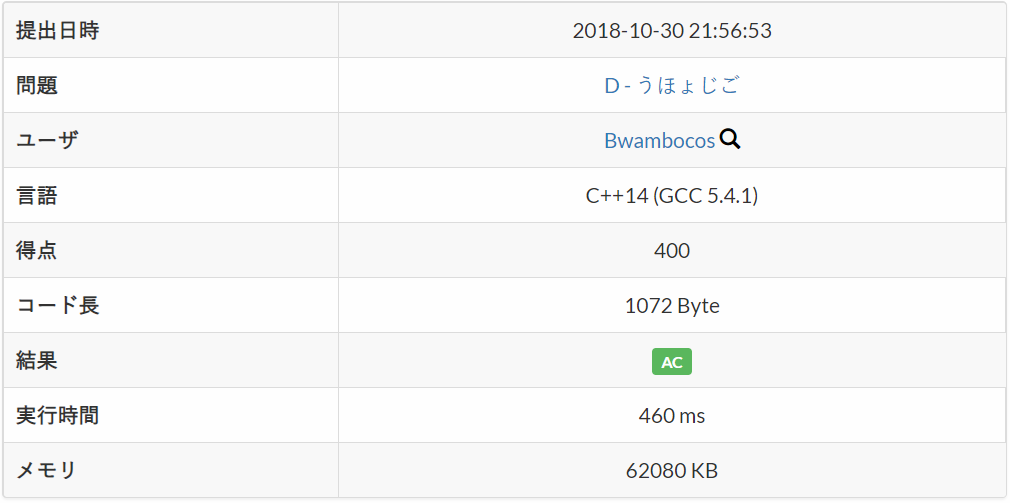
Task: Click the 結果 row label
Action: point(38,361)
